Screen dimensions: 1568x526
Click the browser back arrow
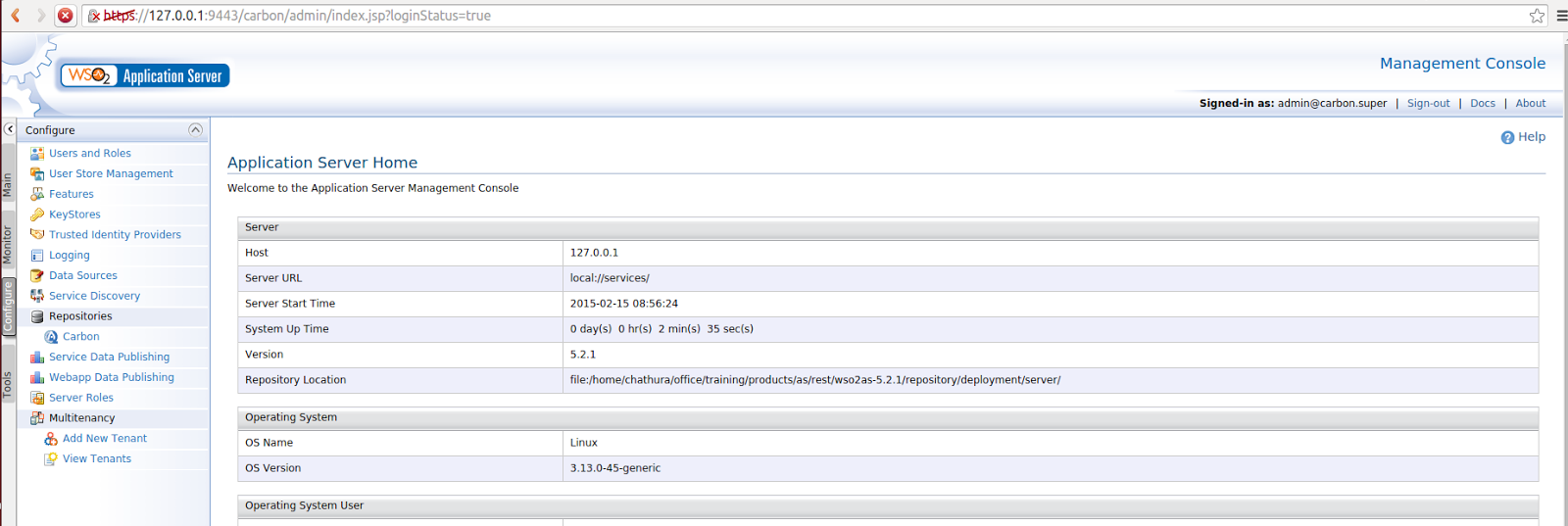coord(16,16)
